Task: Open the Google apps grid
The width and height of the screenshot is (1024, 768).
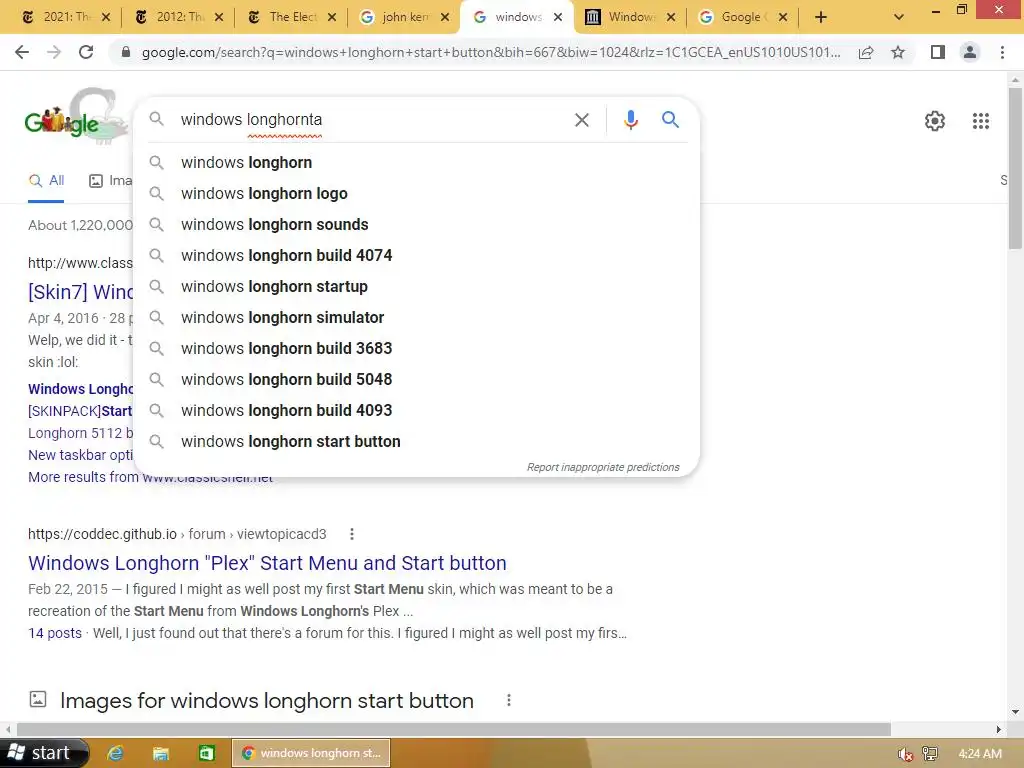Action: pos(980,121)
